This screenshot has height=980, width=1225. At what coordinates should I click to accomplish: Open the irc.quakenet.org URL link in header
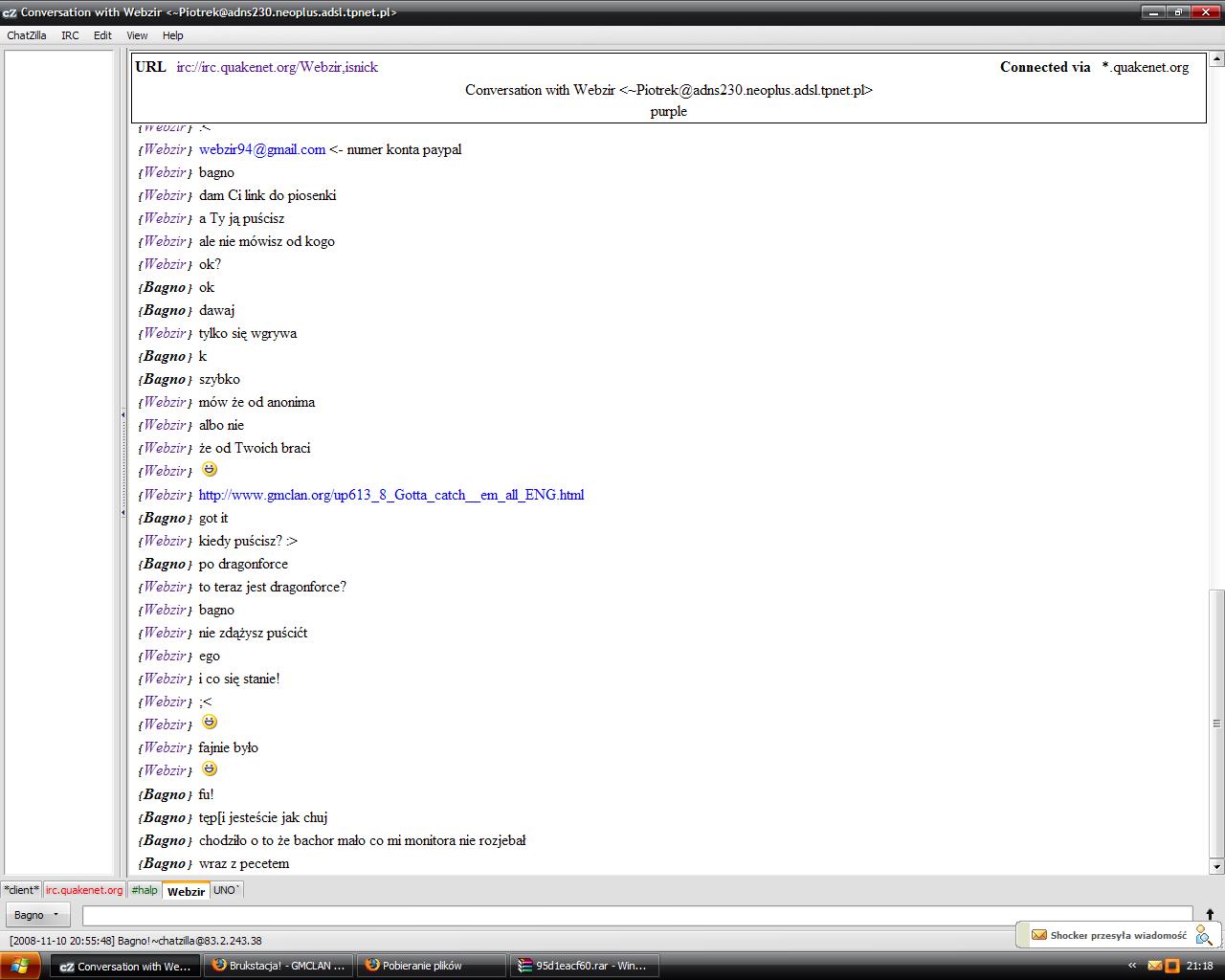pyautogui.click(x=277, y=67)
